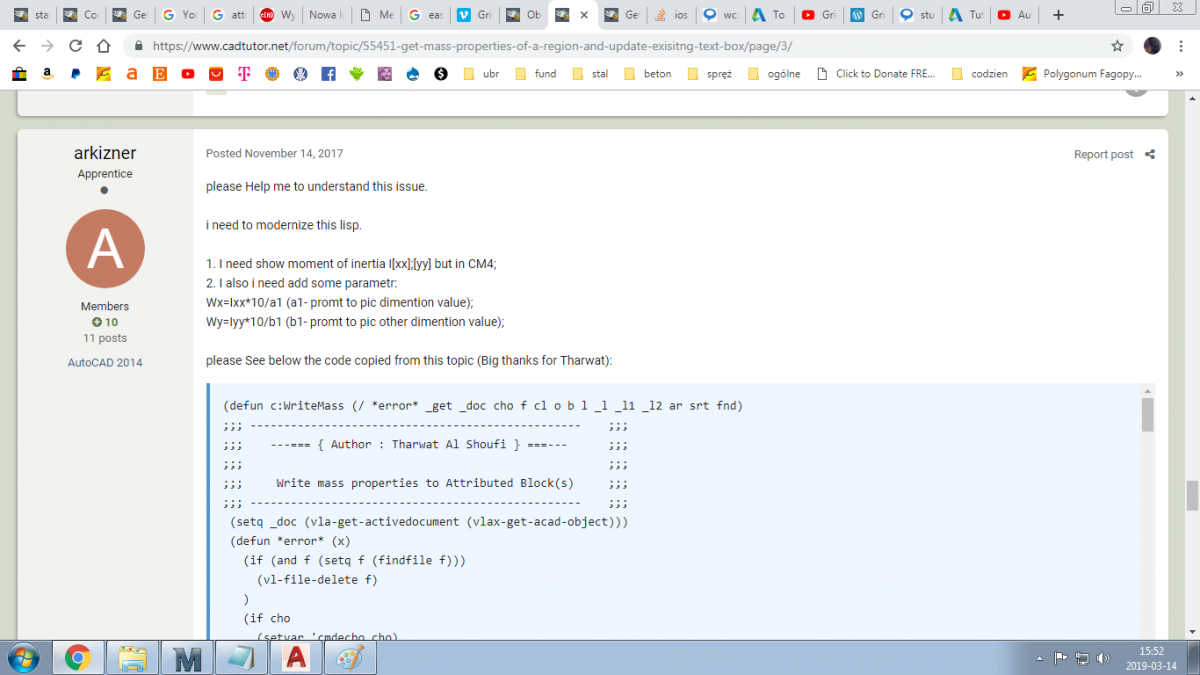Bookmark this page with the star
The width and height of the screenshot is (1200, 675).
click(1117, 46)
